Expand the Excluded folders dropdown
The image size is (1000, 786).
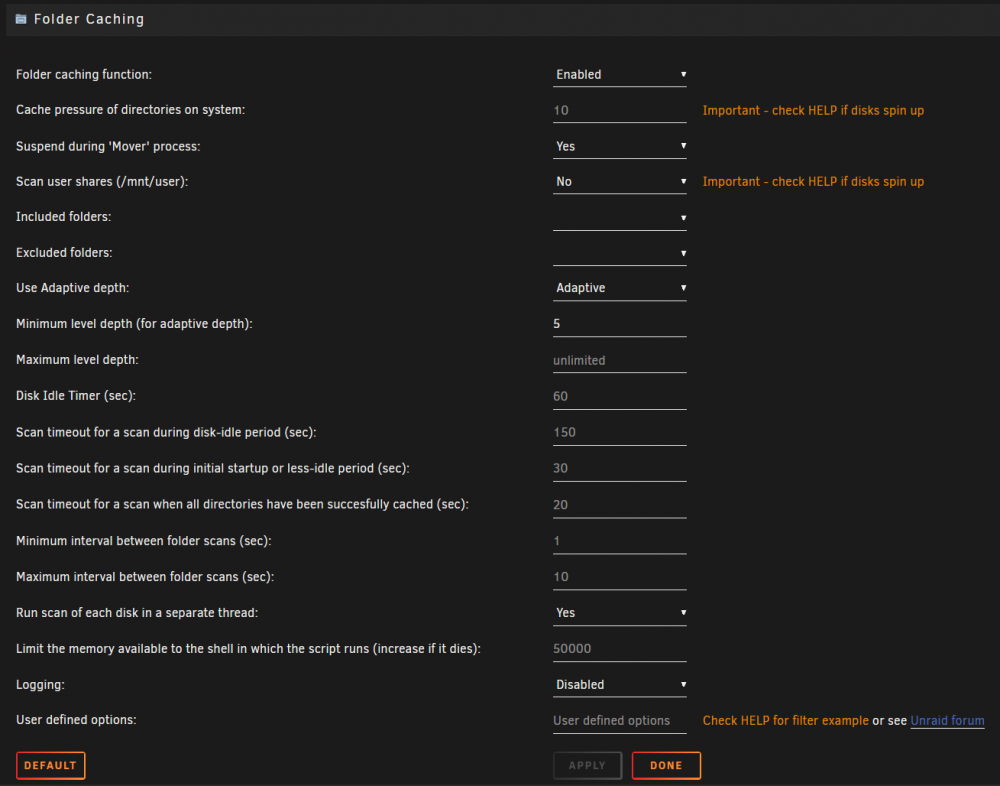coord(619,253)
